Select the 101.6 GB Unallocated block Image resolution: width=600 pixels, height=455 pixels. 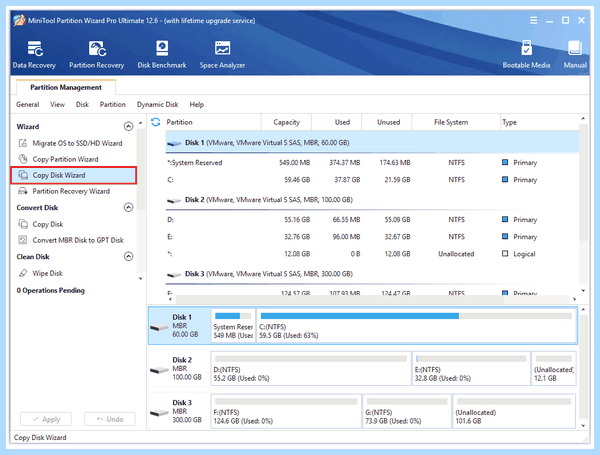click(514, 411)
